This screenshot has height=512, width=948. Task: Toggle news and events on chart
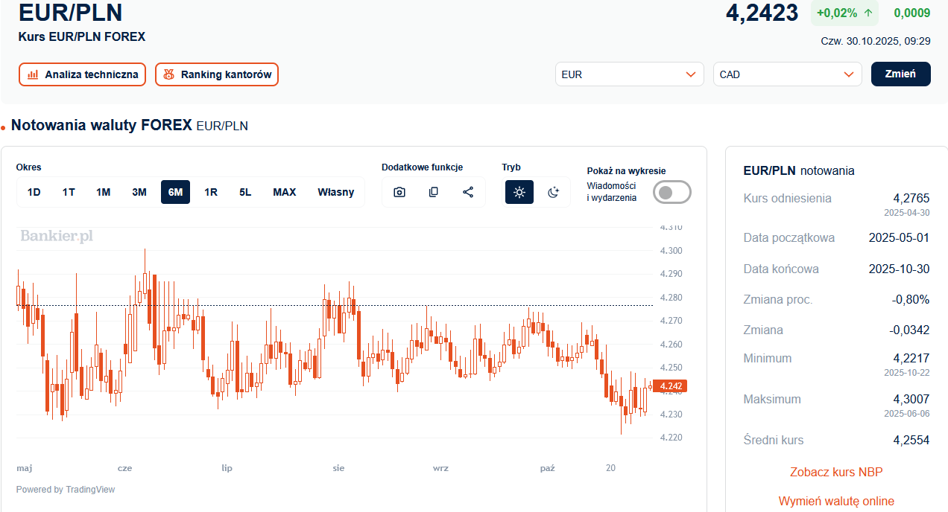pyautogui.click(x=671, y=192)
